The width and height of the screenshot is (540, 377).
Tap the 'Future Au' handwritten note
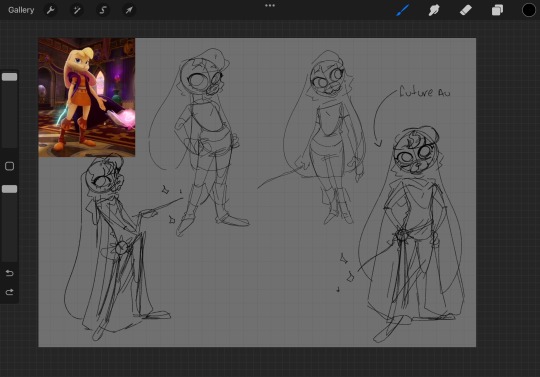click(x=425, y=92)
